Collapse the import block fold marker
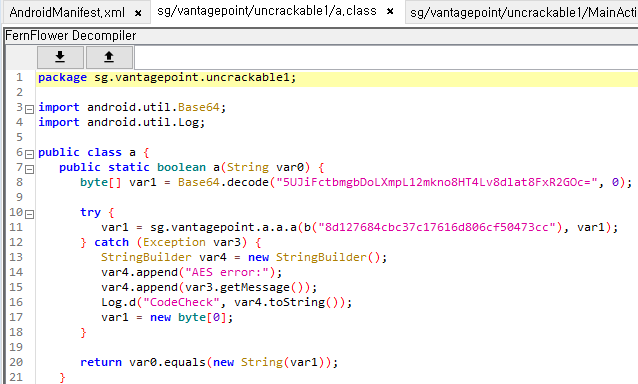 coord(29,109)
